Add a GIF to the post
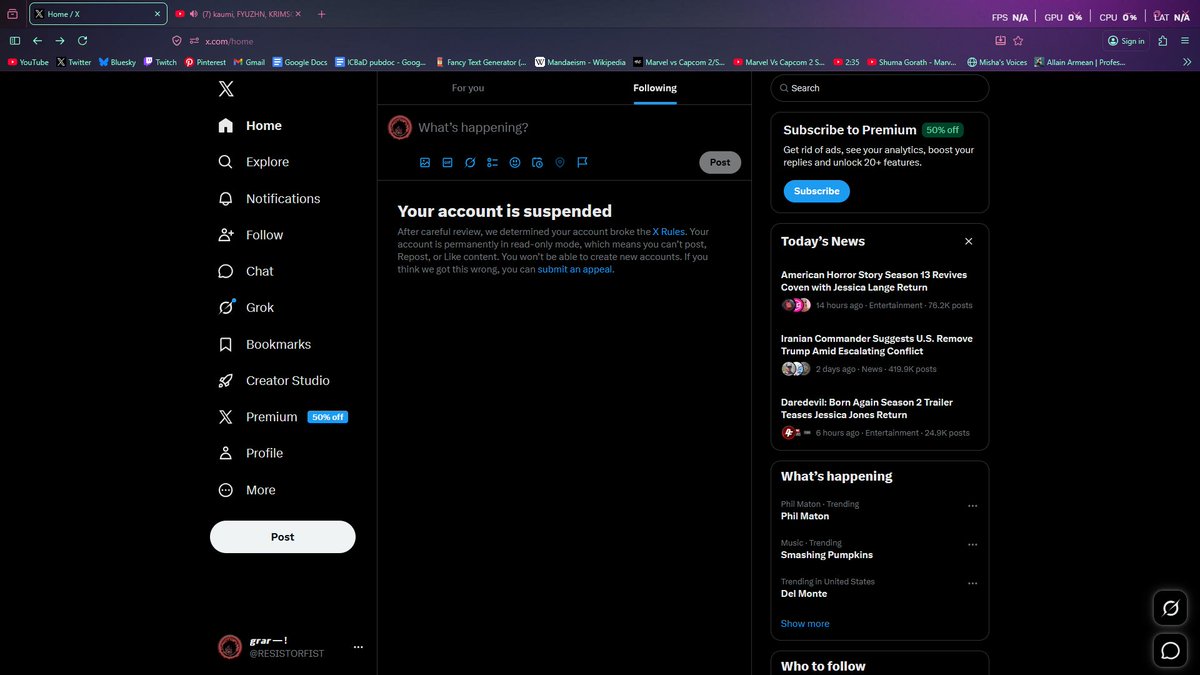The width and height of the screenshot is (1200, 675). click(x=448, y=162)
